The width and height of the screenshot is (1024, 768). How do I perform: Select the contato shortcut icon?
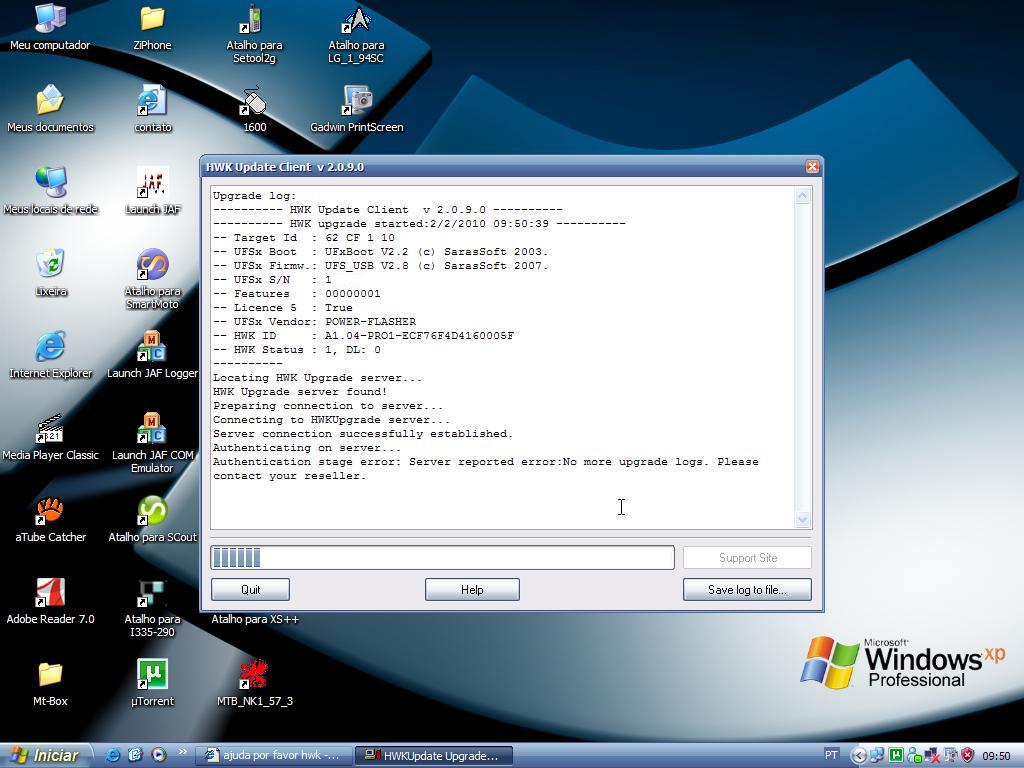pyautogui.click(x=152, y=110)
